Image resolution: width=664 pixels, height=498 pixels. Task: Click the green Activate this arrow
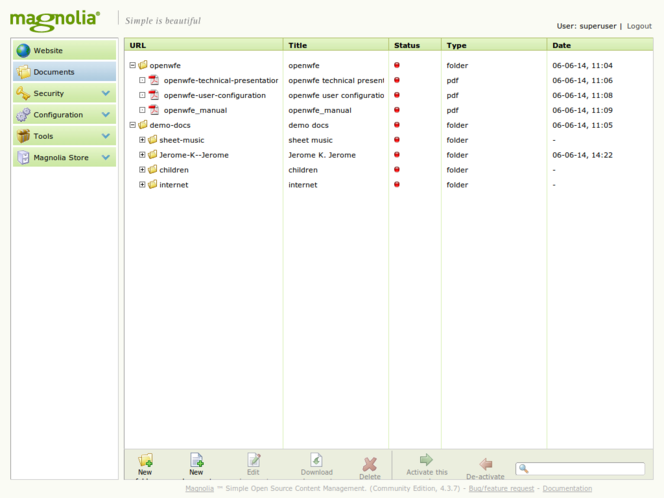(426, 460)
